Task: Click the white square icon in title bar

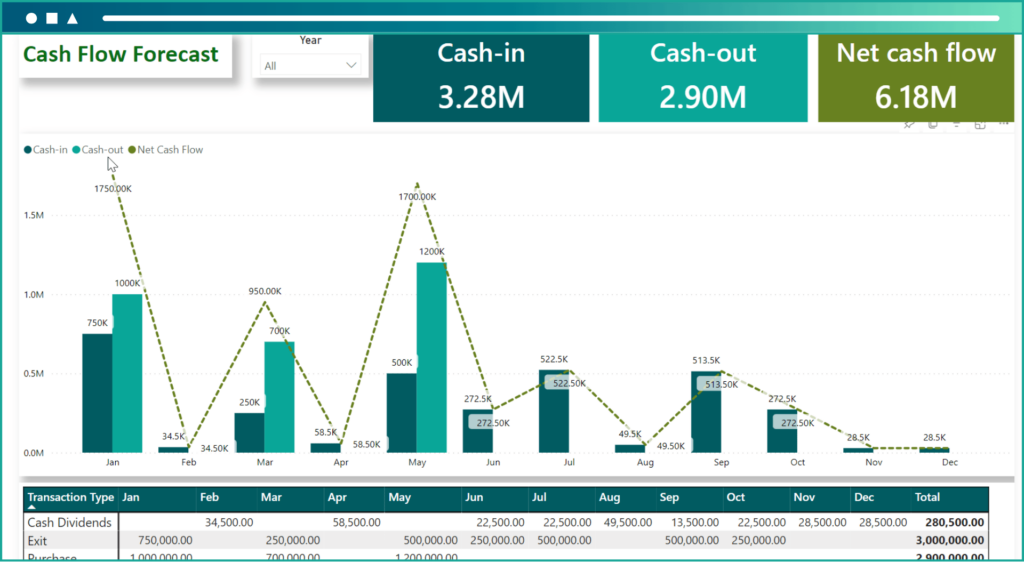Action: click(52, 18)
